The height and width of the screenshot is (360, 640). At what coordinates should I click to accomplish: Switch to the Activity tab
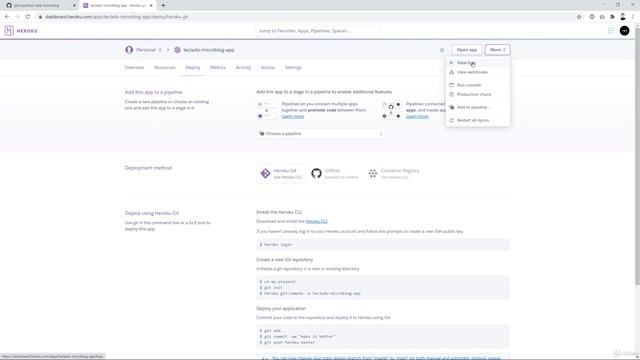click(x=243, y=67)
